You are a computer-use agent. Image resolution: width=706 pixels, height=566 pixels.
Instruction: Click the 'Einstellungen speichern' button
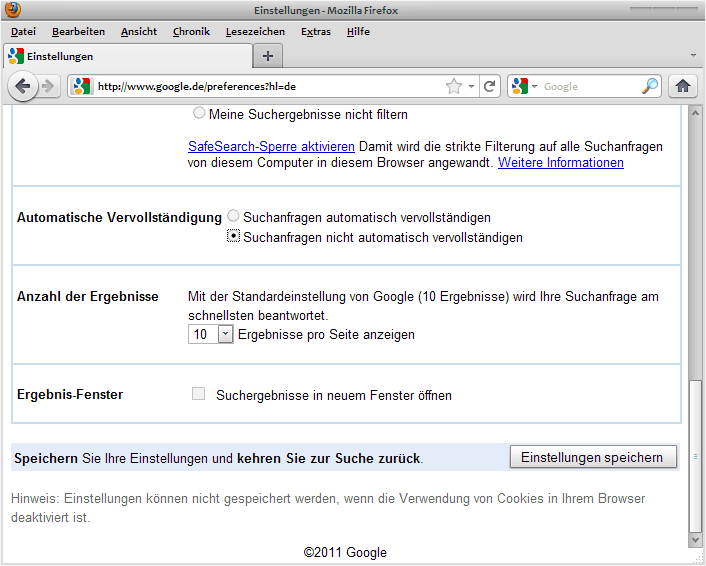[593, 457]
